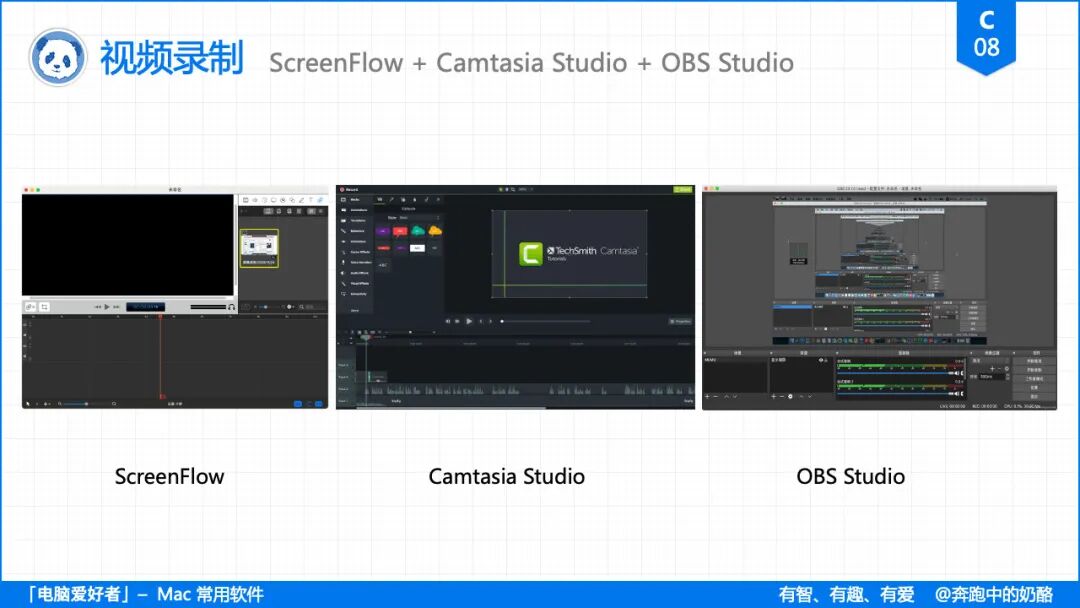Open the Properties panel in Camtasia

pos(681,322)
